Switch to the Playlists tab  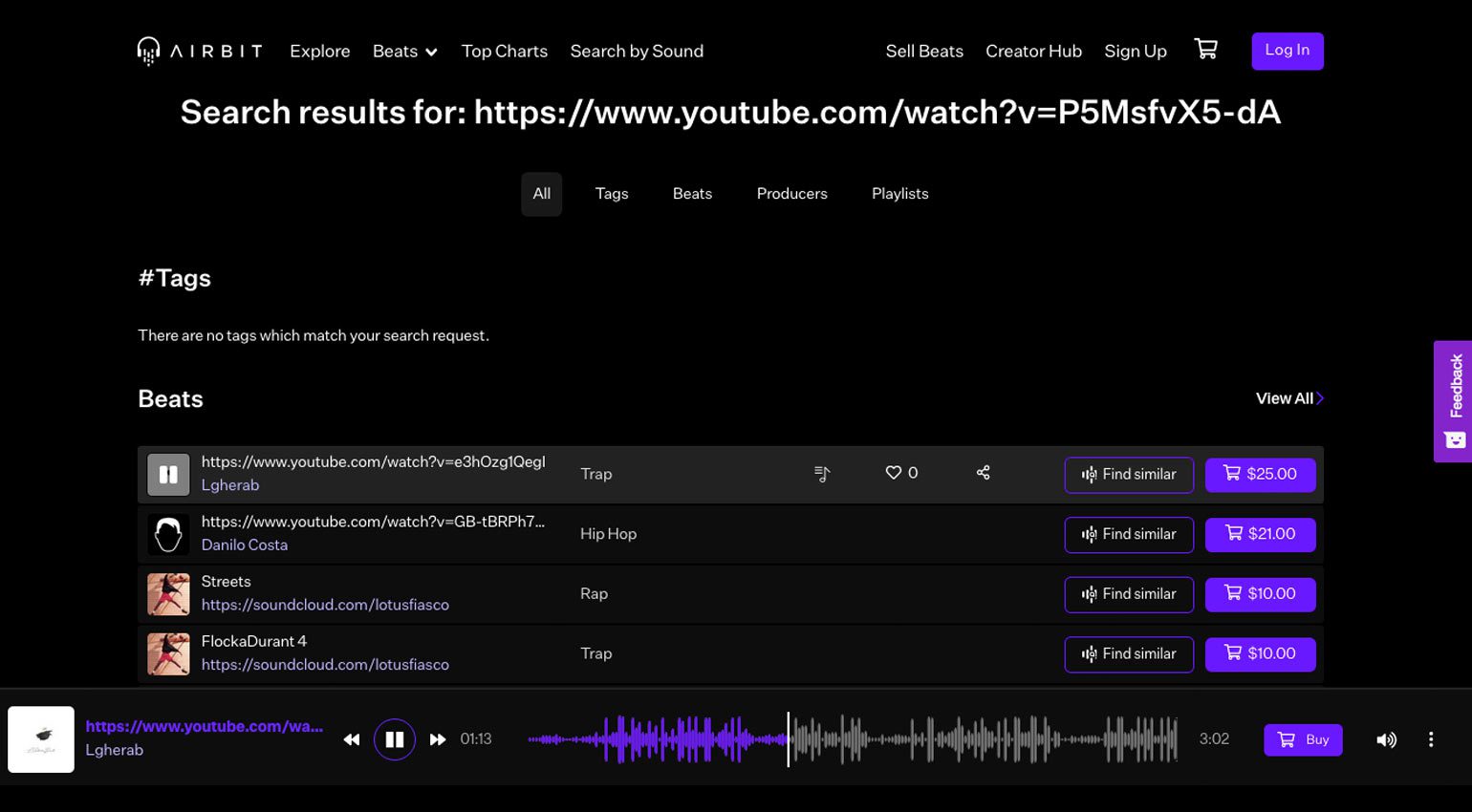(x=900, y=194)
